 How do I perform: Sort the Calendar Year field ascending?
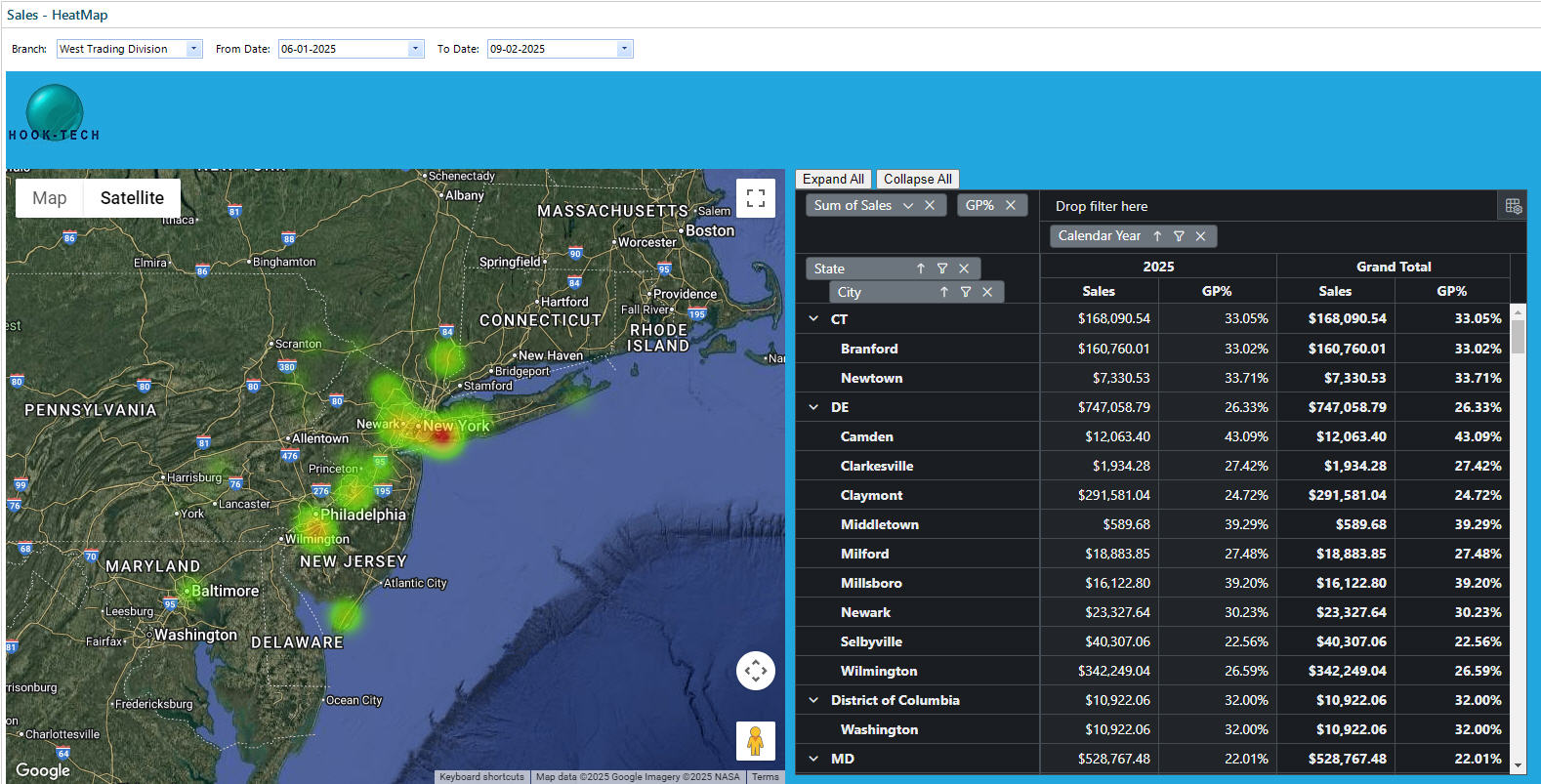(1157, 235)
